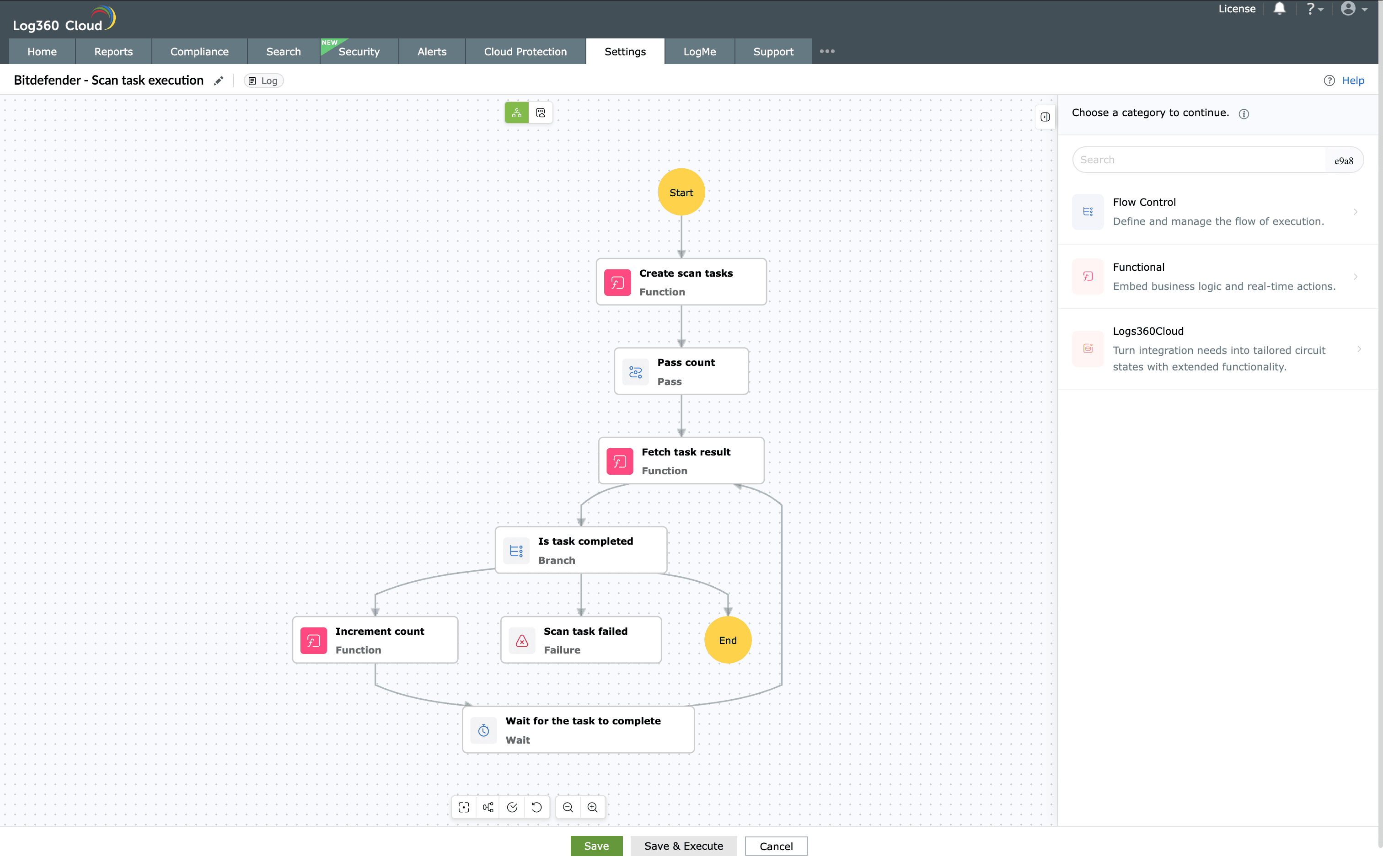Screen dimensions: 1383x868
Task: Expand Functional category chevron
Action: point(1356,277)
